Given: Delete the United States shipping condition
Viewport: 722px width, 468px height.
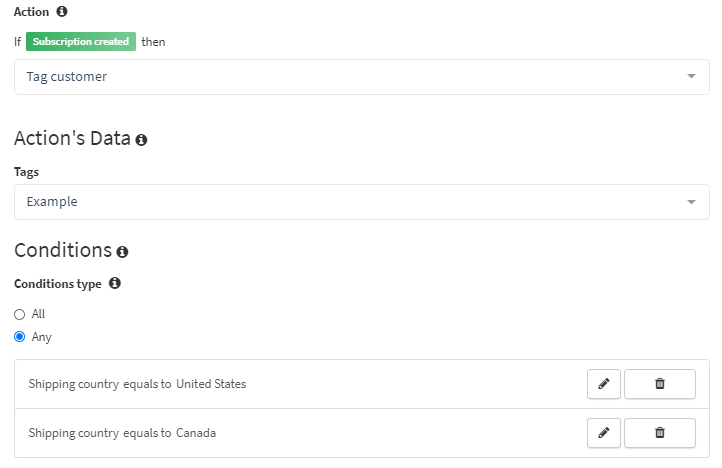Looking at the screenshot, I should 660,384.
